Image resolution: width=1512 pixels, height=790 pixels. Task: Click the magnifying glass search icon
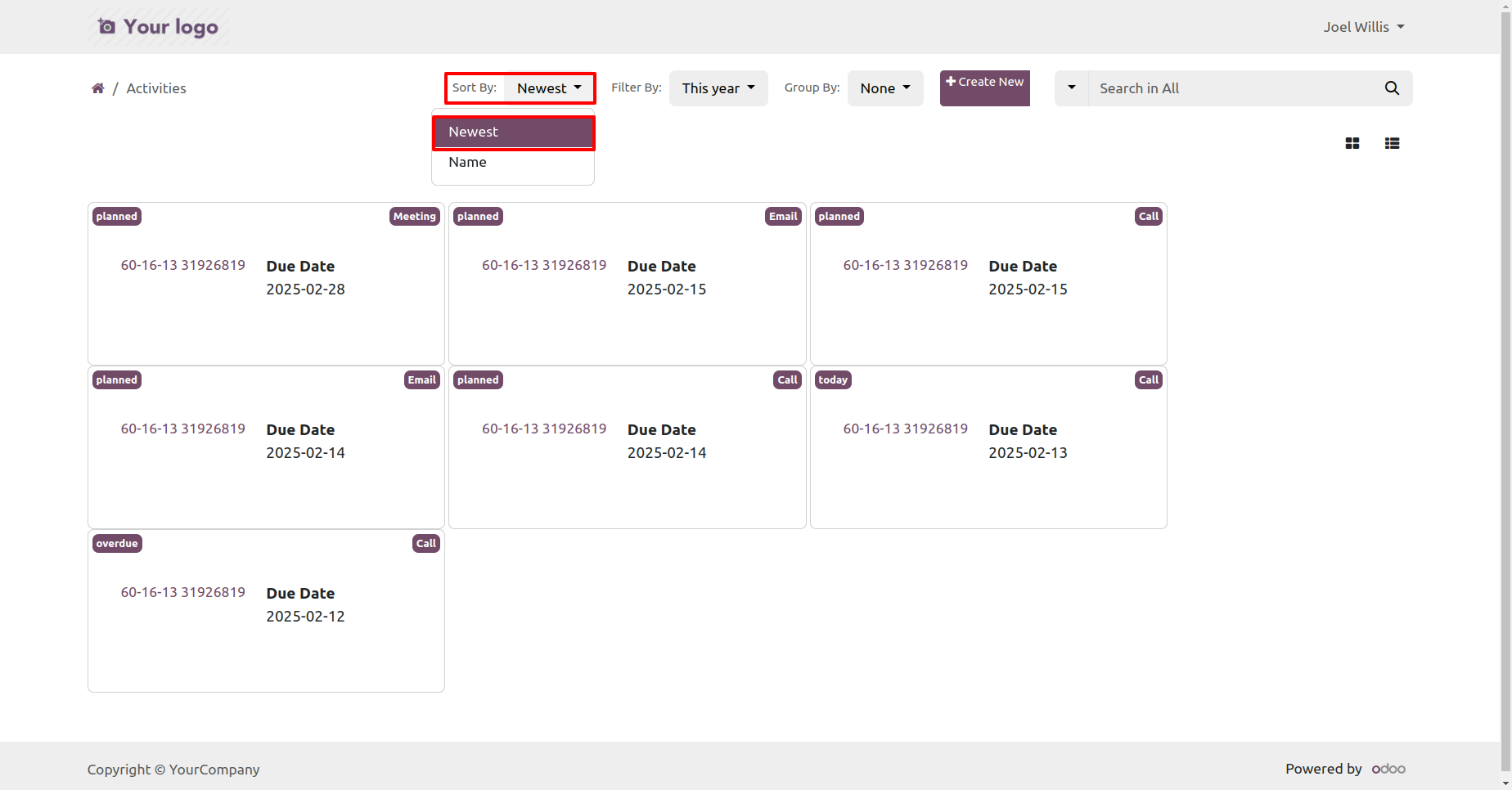1392,88
